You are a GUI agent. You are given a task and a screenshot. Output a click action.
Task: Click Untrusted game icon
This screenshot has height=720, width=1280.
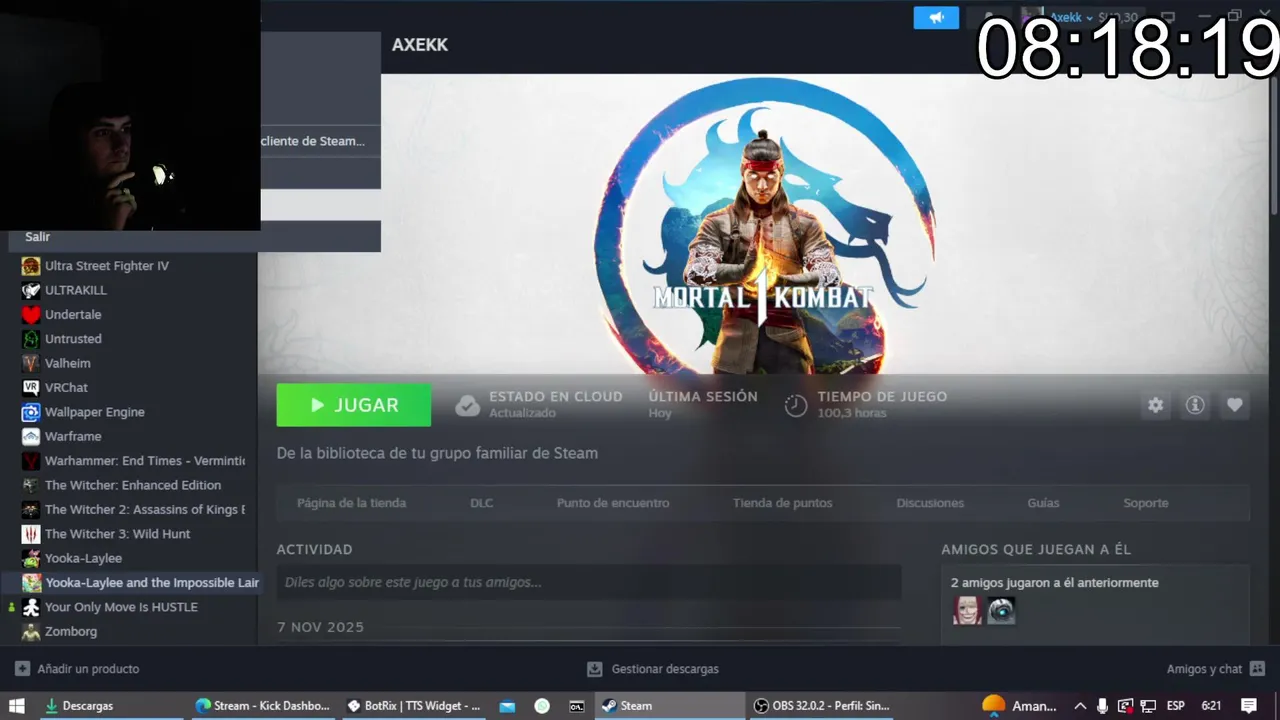(31, 339)
